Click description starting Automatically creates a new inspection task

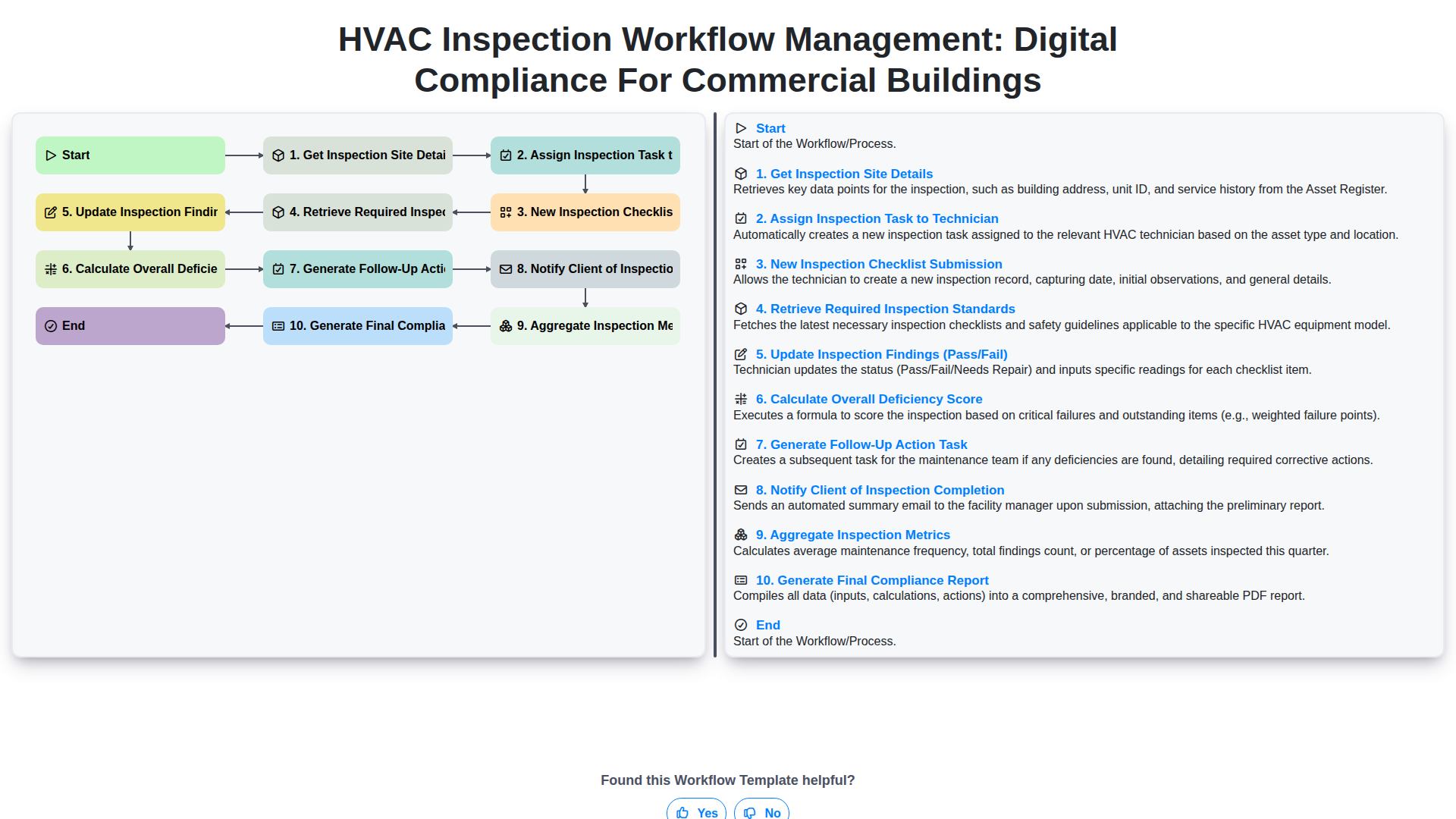pos(1065,235)
